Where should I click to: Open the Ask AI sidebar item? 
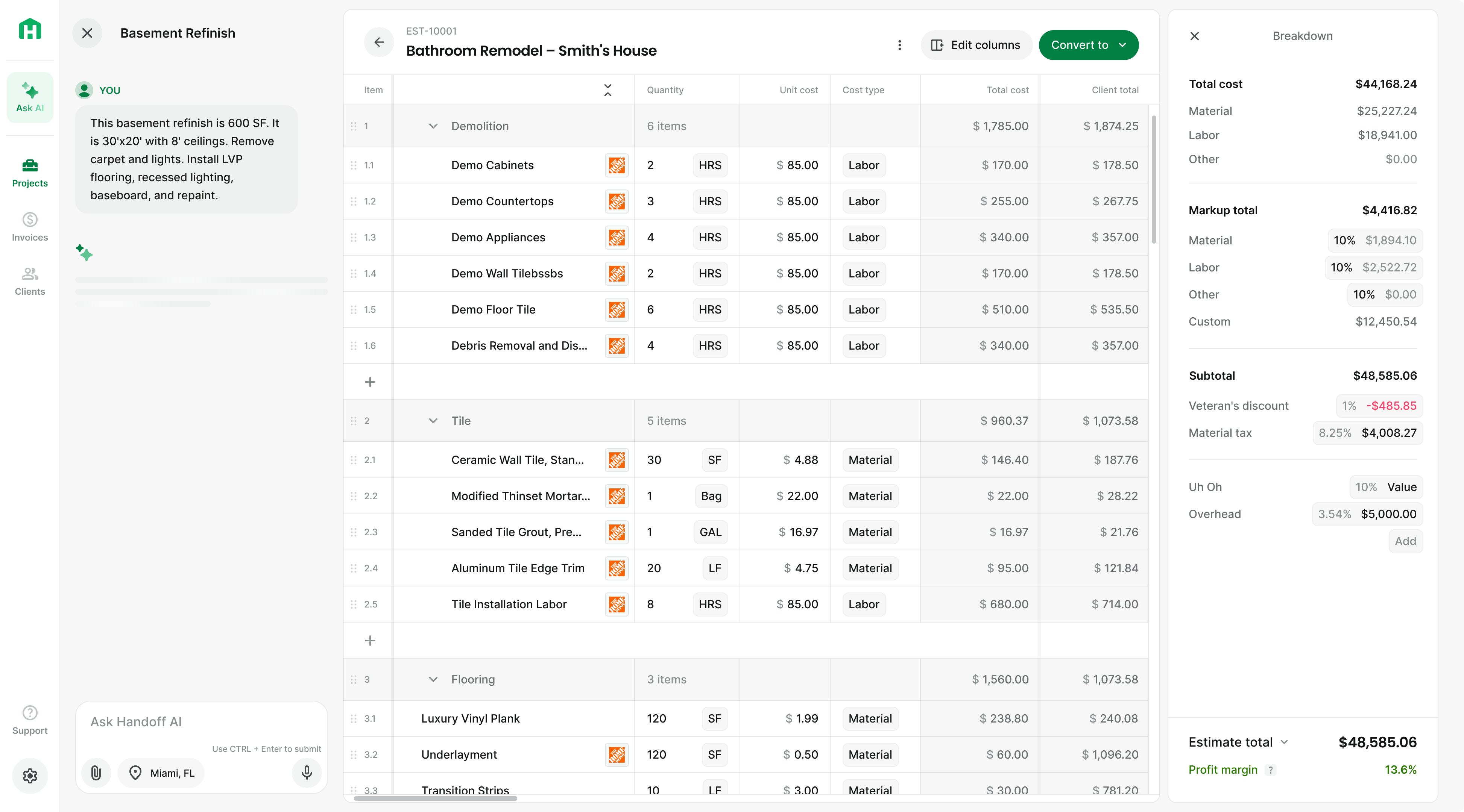click(x=30, y=97)
